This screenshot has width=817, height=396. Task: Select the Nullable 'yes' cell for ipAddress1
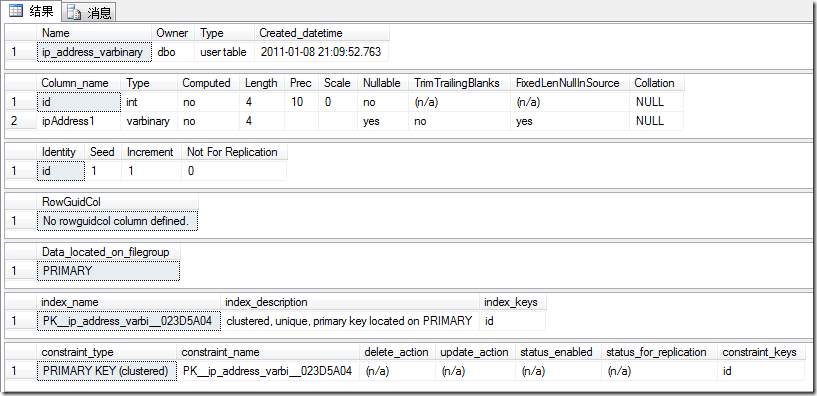[383, 121]
